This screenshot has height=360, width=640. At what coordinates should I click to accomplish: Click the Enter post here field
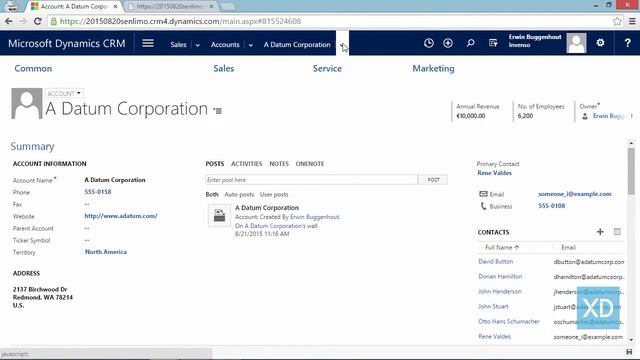[x=311, y=180]
